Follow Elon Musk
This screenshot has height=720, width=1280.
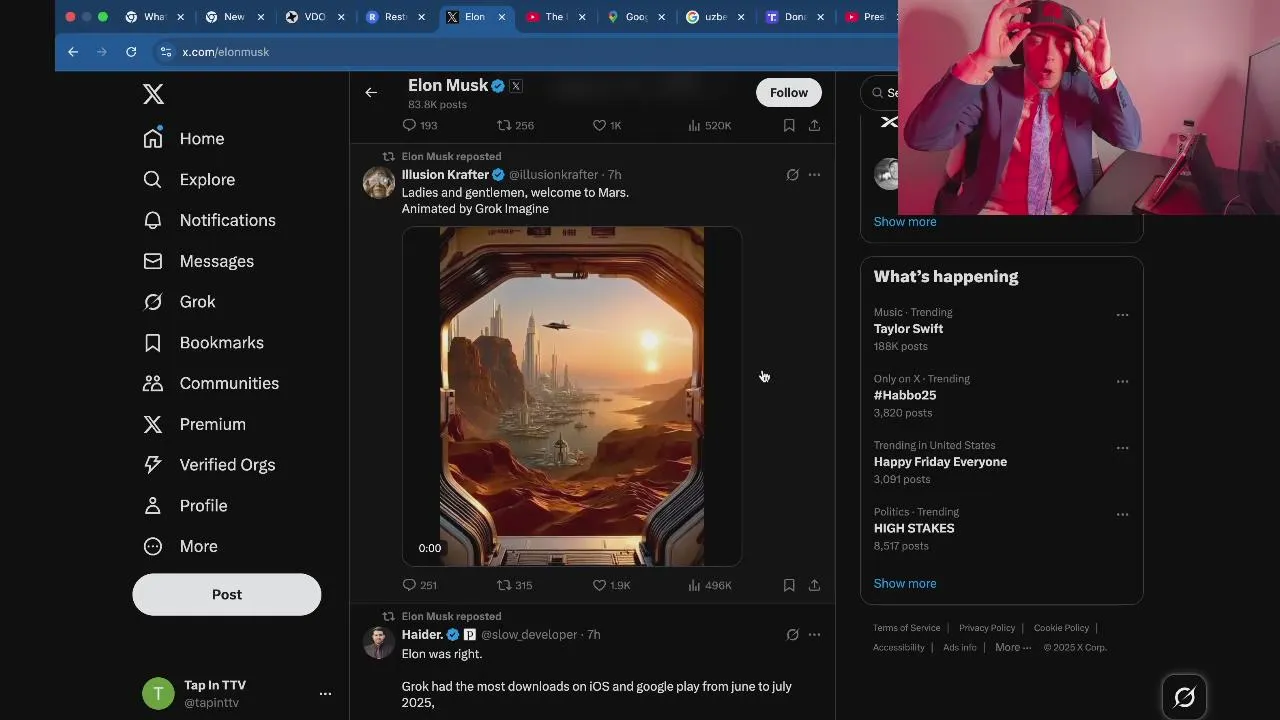(789, 92)
